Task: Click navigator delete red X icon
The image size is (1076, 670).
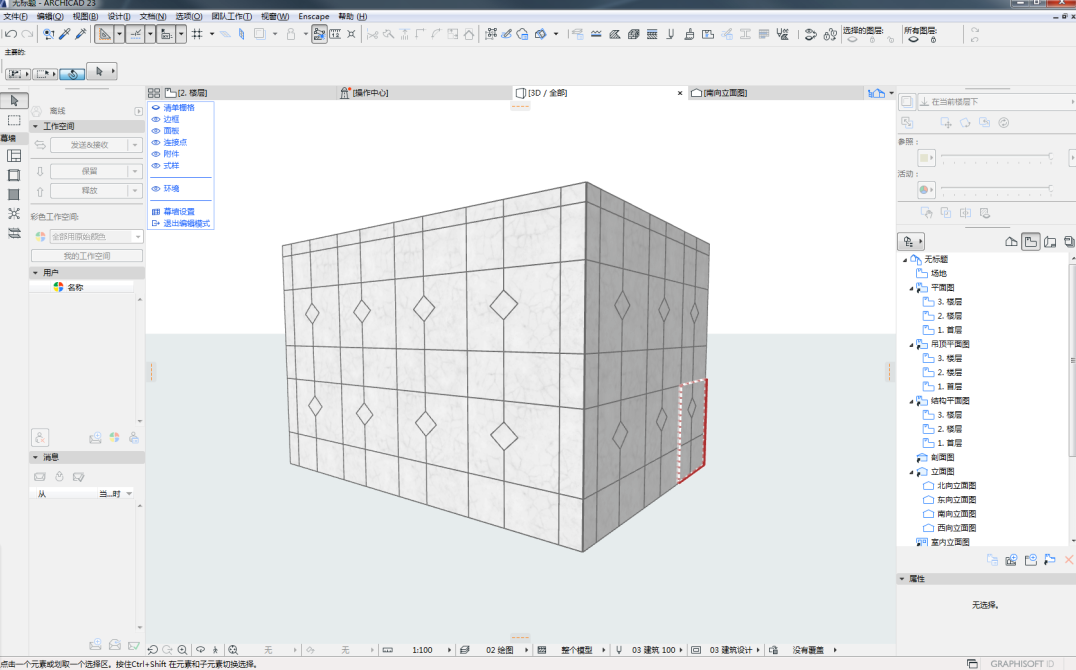Action: pos(1068,560)
